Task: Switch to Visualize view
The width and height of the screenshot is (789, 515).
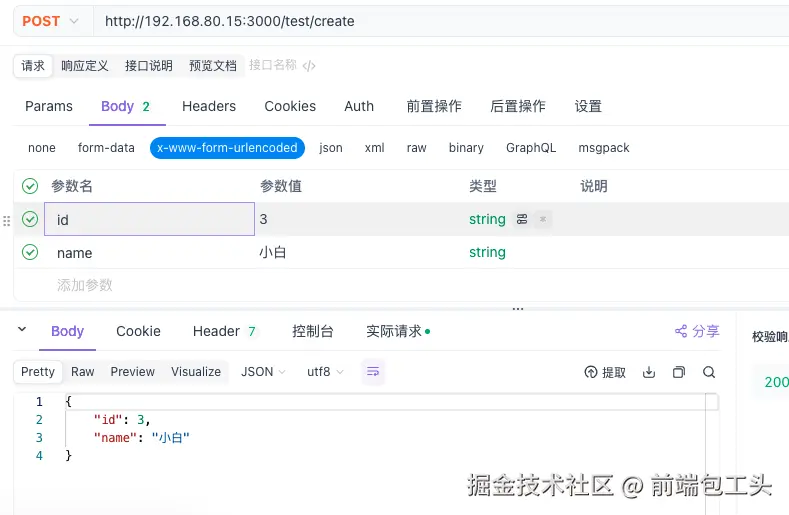Action: pos(196,372)
